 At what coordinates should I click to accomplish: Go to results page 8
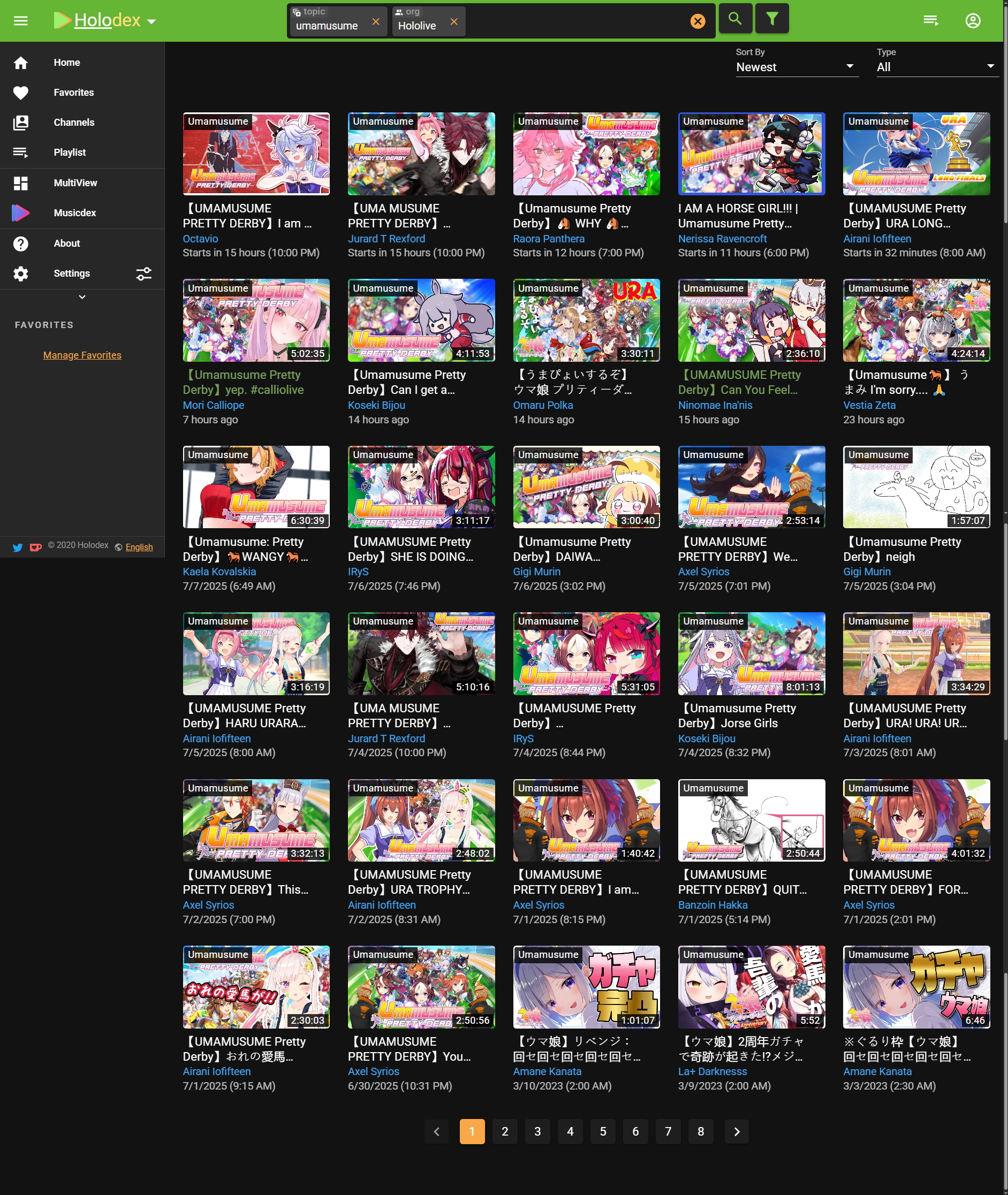pos(701,1132)
